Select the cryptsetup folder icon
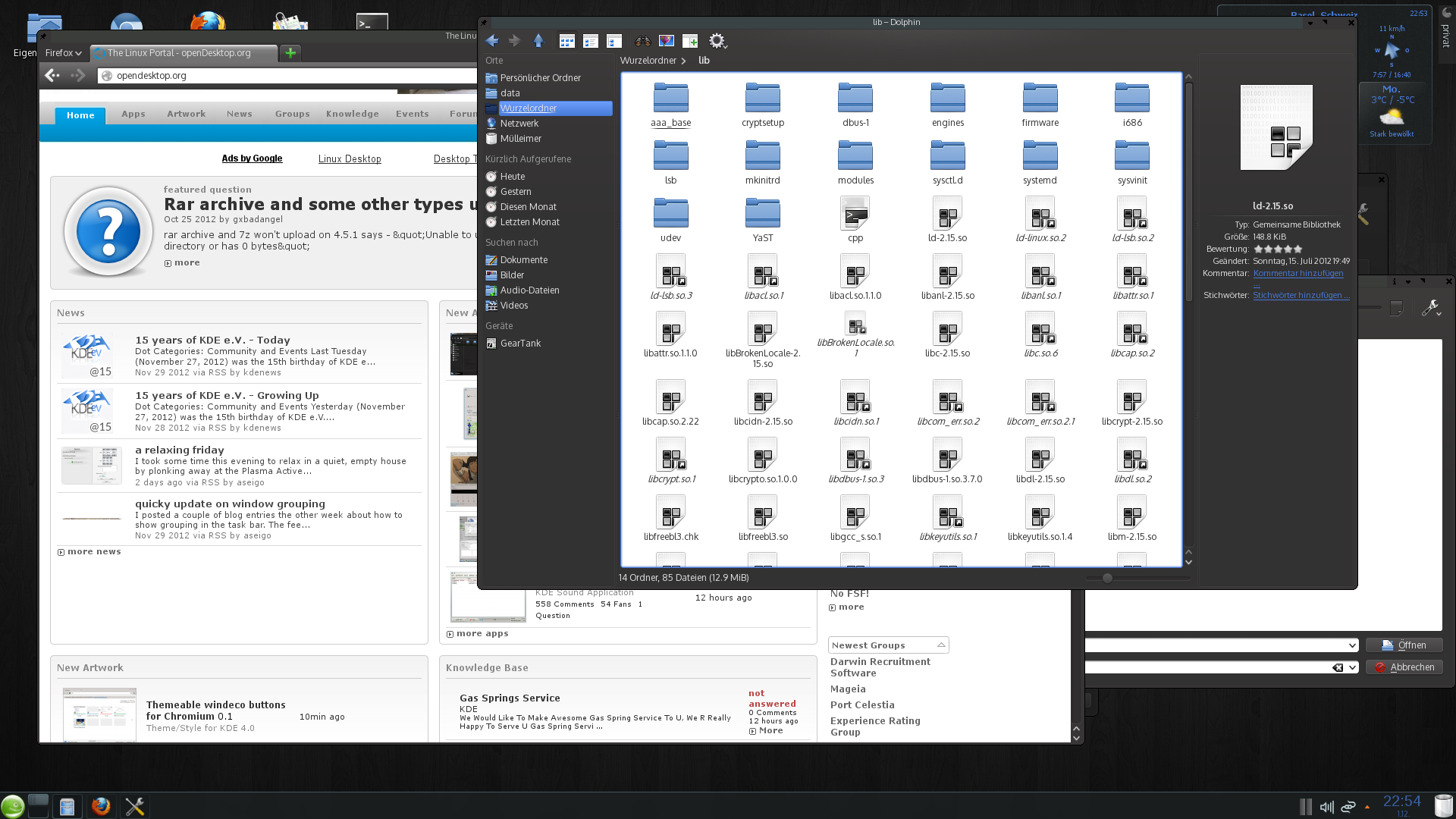The image size is (1456, 819). coord(763,98)
